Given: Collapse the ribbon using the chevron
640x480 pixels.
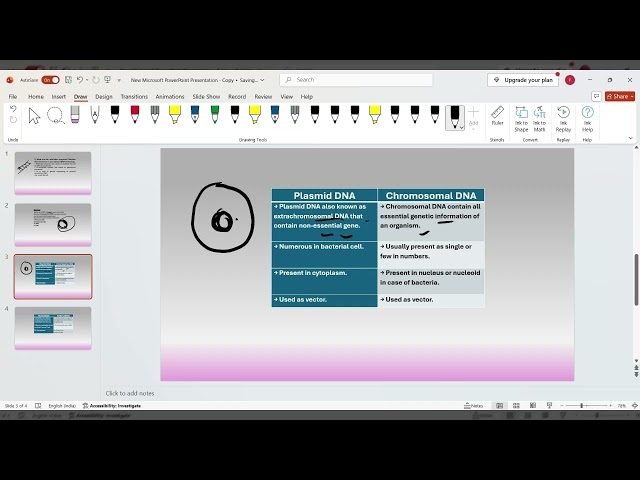Looking at the screenshot, I should [x=631, y=138].
